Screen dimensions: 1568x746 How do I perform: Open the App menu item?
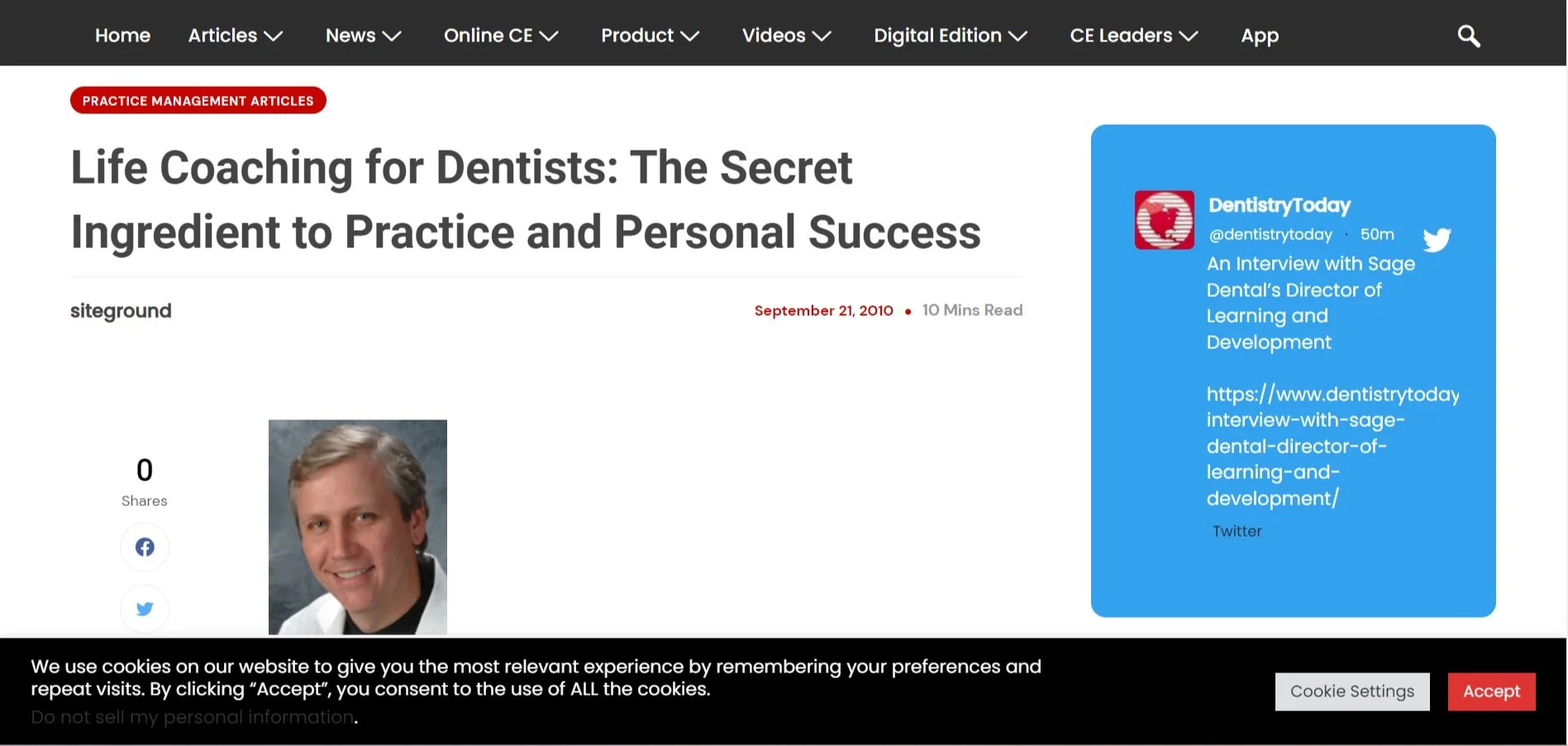click(x=1260, y=36)
